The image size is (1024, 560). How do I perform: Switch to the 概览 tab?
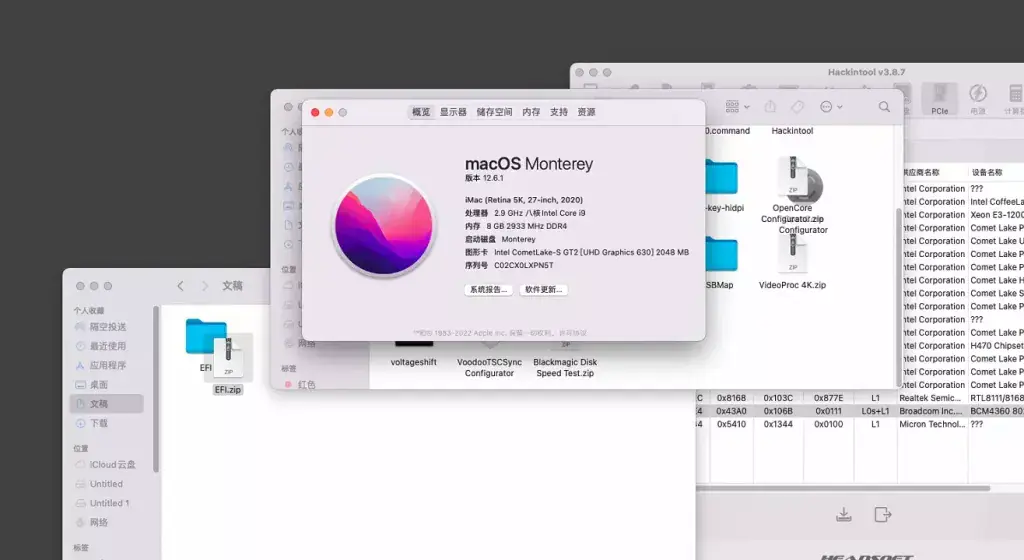tap(421, 112)
